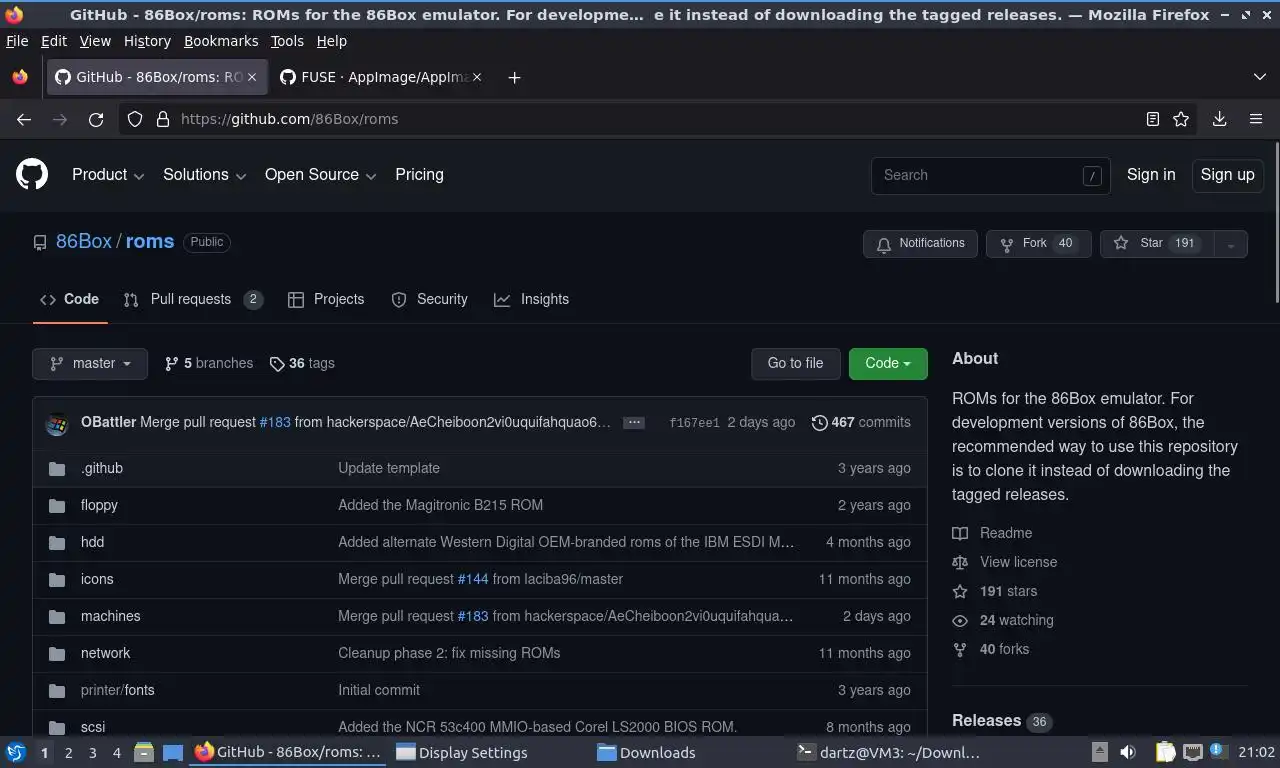Image resolution: width=1280 pixels, height=768 pixels.
Task: Open the Firefox hamburger application menu
Action: pos(1256,119)
